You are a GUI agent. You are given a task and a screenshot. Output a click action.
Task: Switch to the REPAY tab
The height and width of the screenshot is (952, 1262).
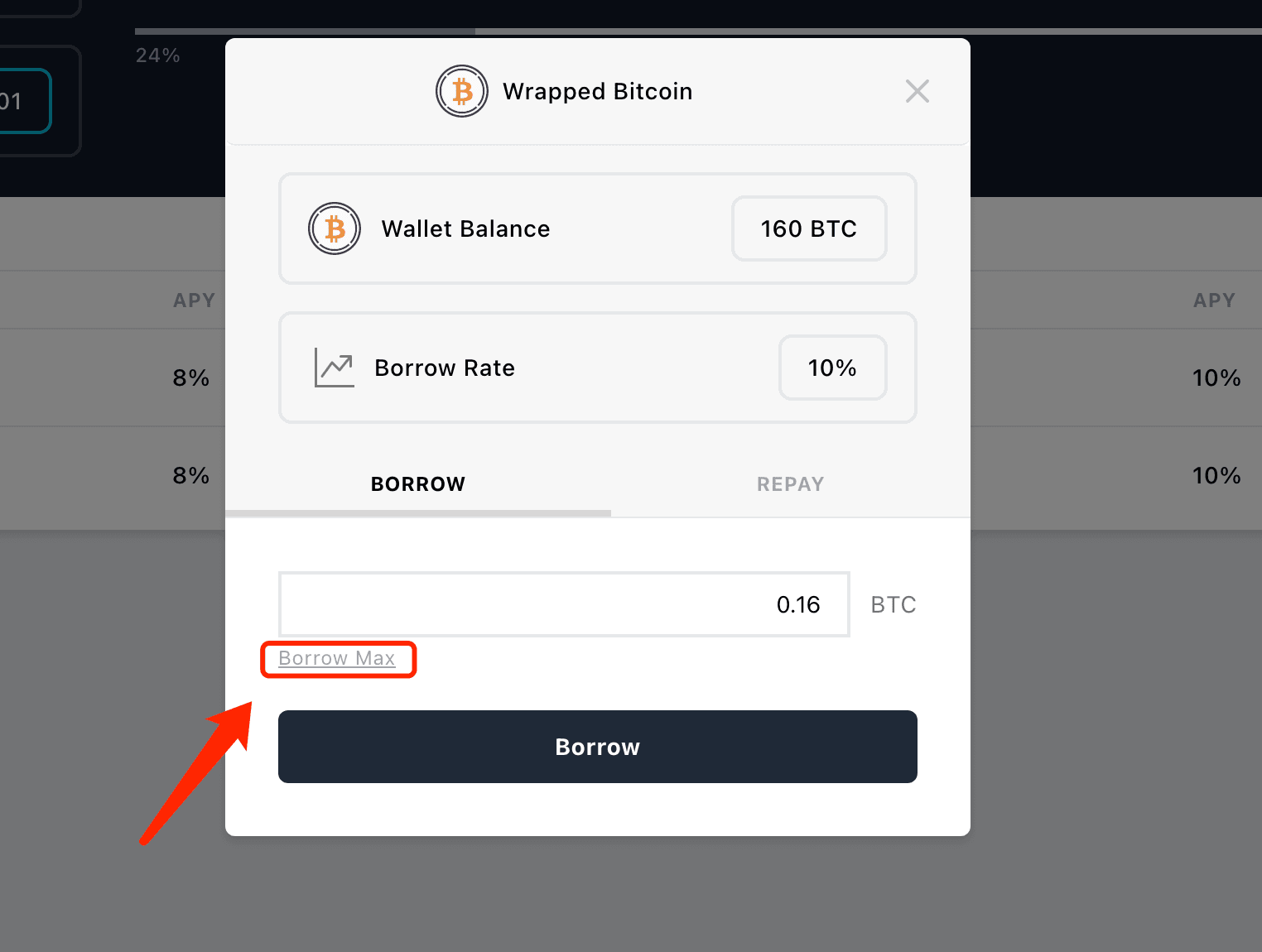coord(790,484)
